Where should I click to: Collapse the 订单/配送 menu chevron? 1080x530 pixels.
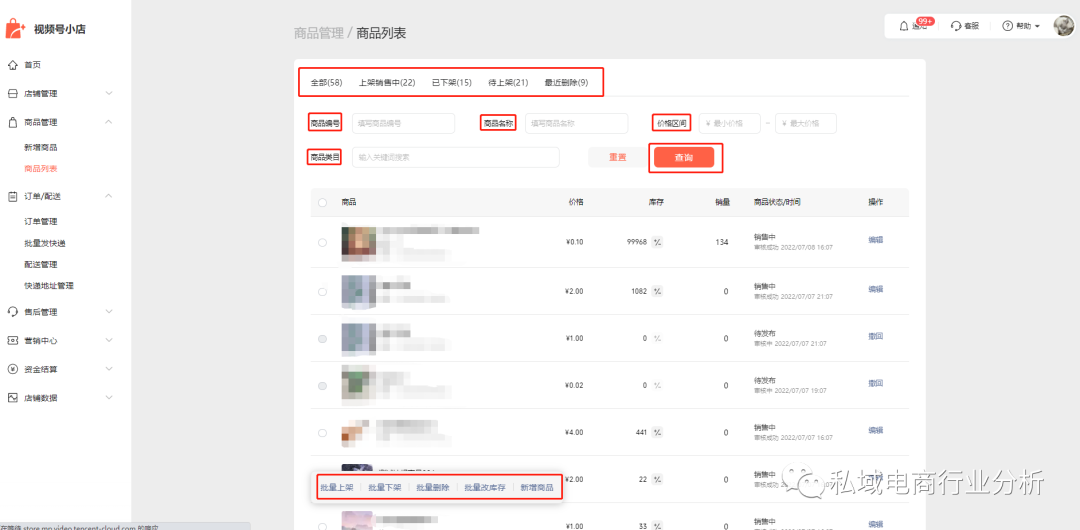tap(109, 196)
